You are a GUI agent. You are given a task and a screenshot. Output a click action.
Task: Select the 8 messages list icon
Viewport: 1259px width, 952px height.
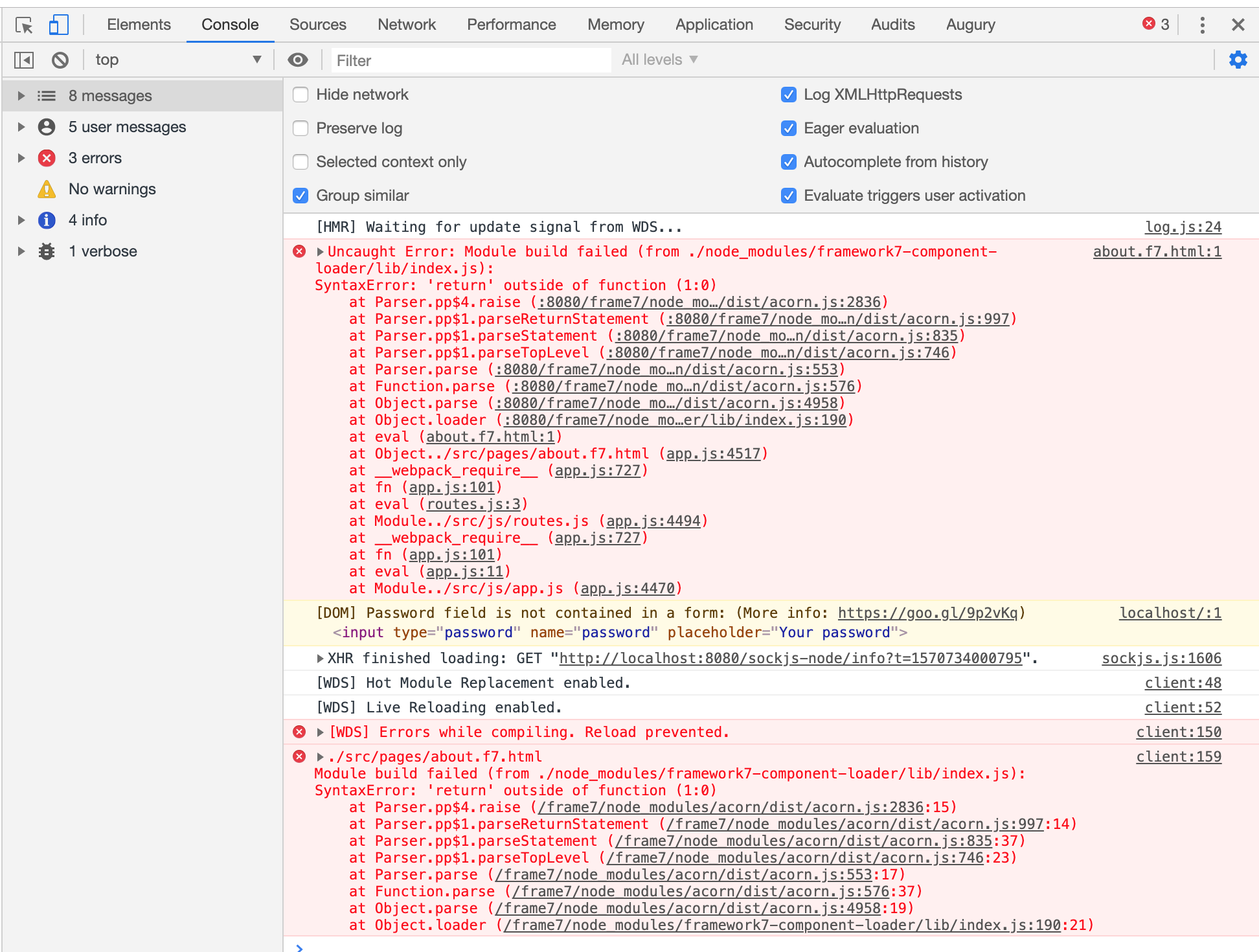(47, 96)
